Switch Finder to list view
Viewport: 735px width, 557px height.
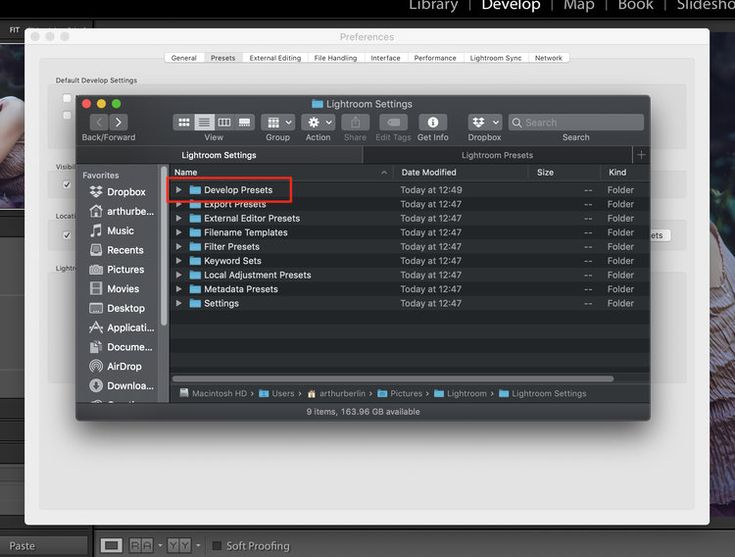(x=204, y=122)
